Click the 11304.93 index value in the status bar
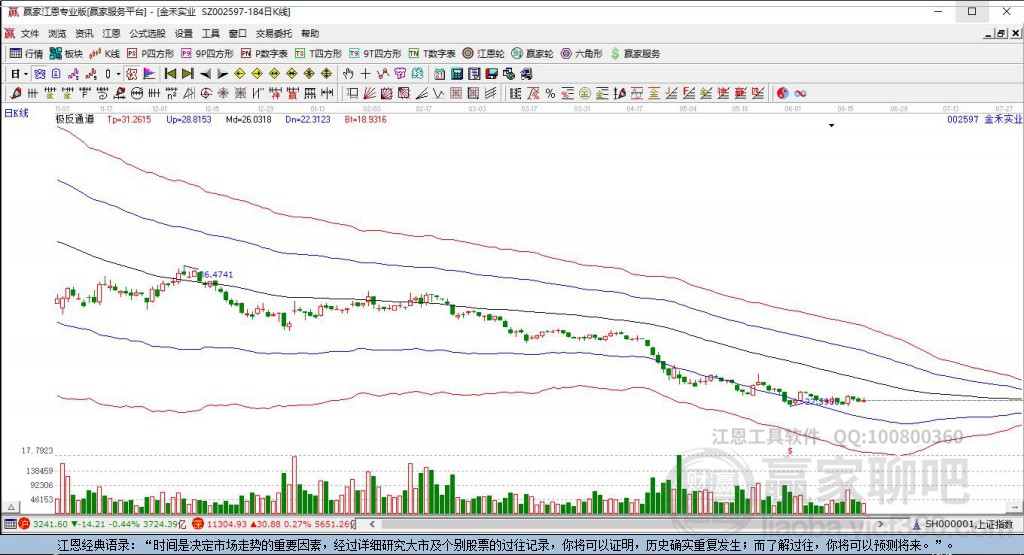 coord(228,524)
